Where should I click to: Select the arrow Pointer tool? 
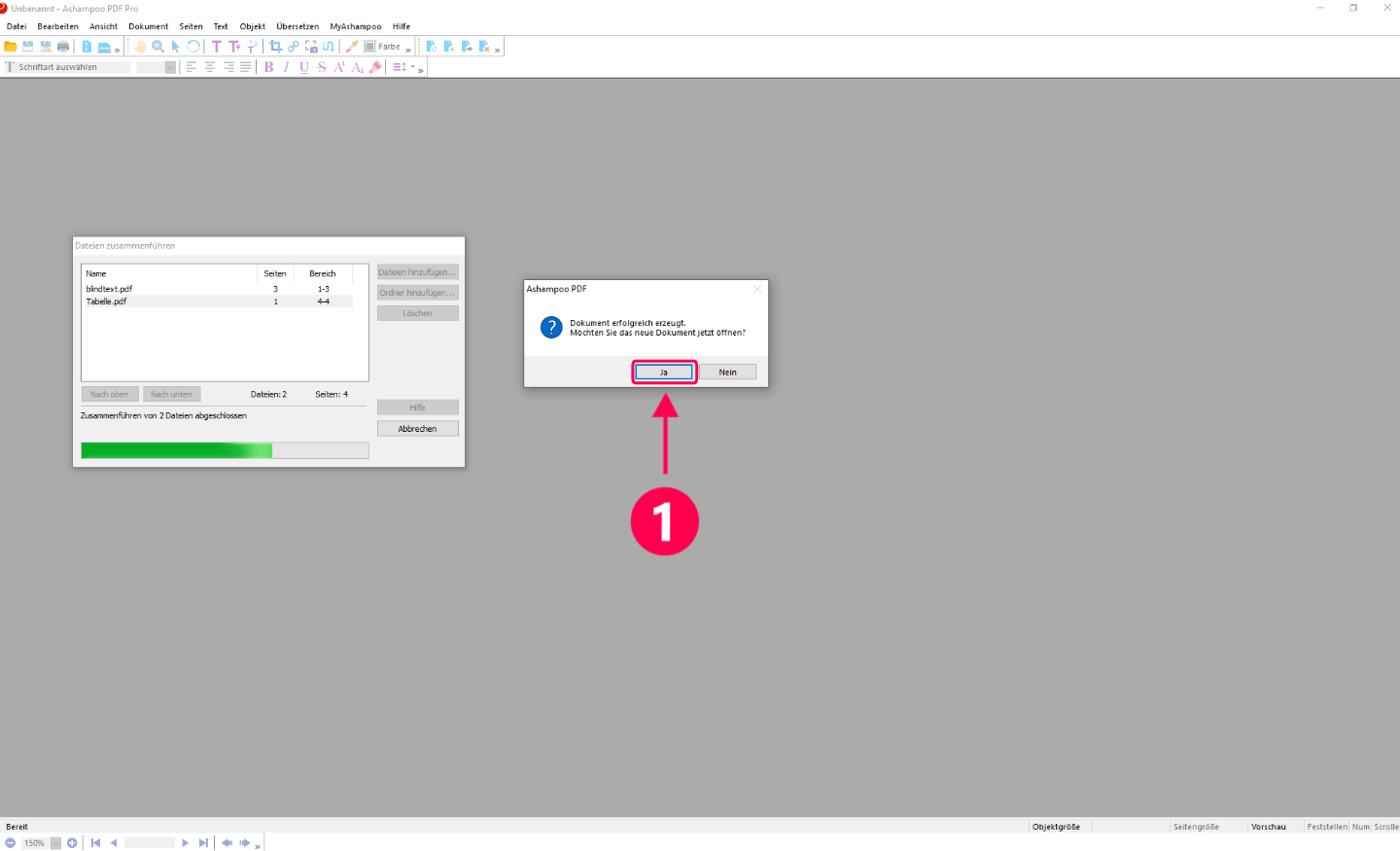176,47
